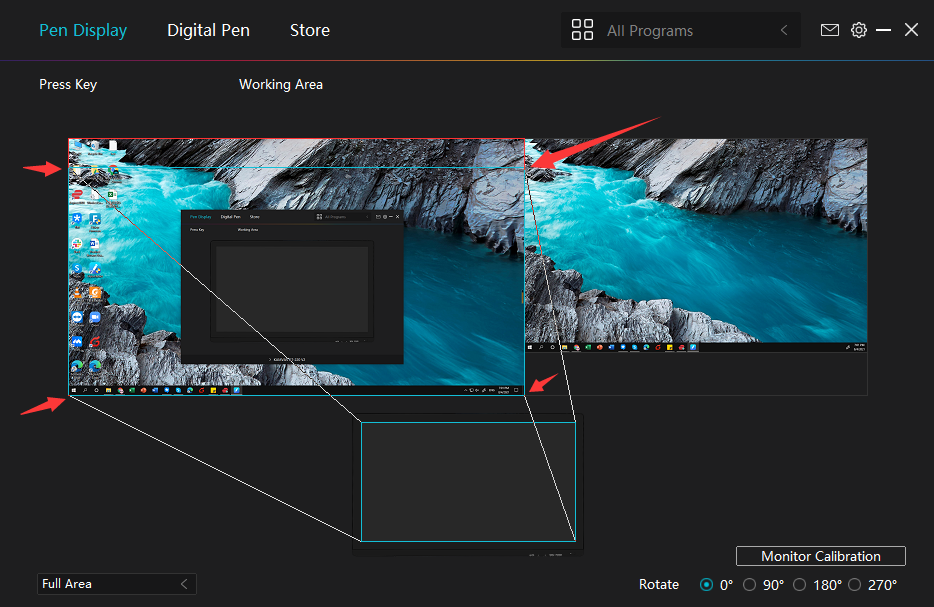Click the search icon in the preview taskbar
934x607 pixels.
(85, 389)
